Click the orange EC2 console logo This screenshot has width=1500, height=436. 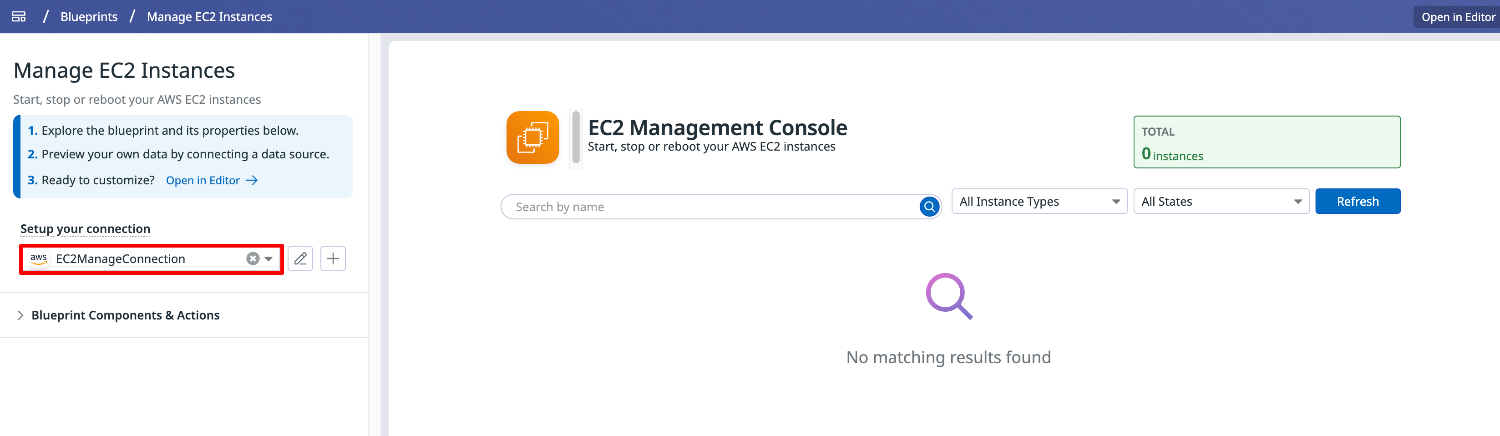[x=532, y=137]
